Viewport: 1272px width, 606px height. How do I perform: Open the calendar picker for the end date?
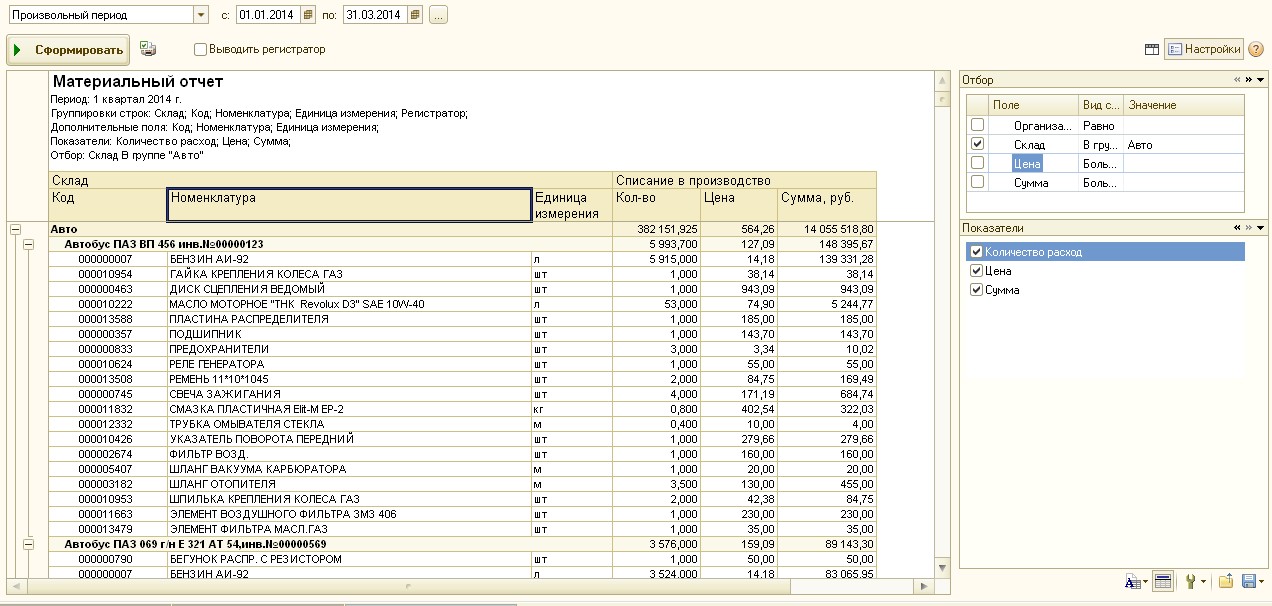[415, 15]
